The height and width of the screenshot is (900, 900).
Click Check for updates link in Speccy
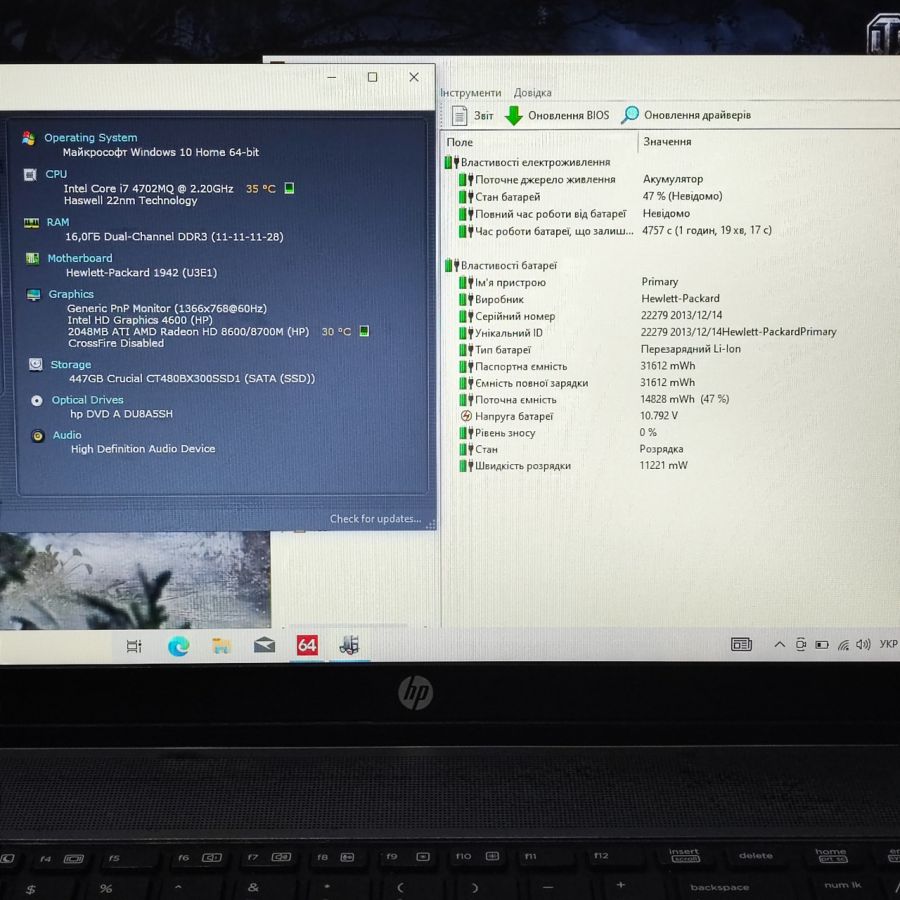375,519
